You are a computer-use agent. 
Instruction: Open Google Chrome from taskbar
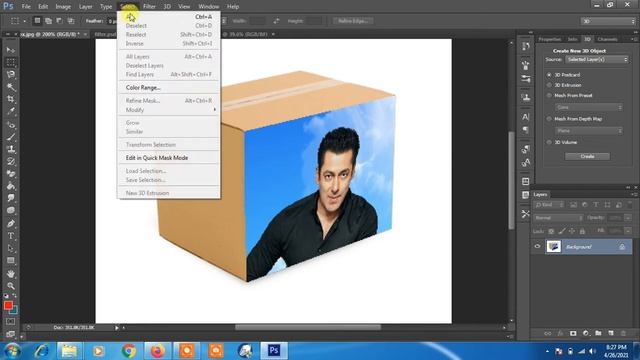(x=129, y=351)
